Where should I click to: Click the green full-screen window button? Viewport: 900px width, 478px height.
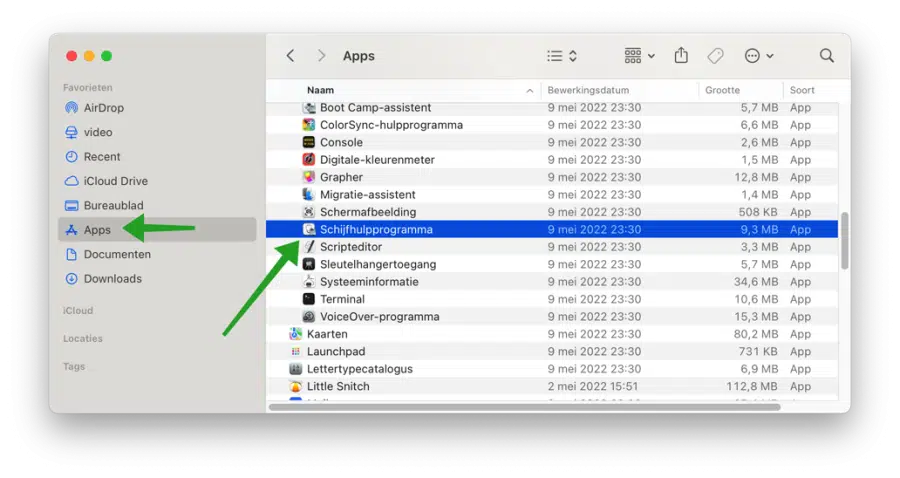107,56
